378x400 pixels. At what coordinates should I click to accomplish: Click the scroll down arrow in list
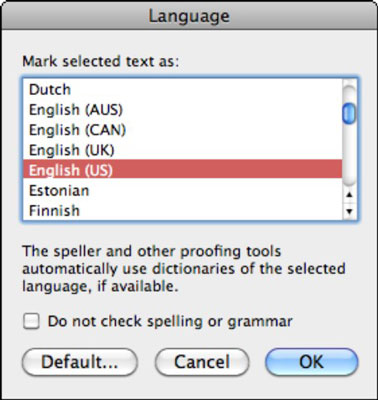[349, 211]
